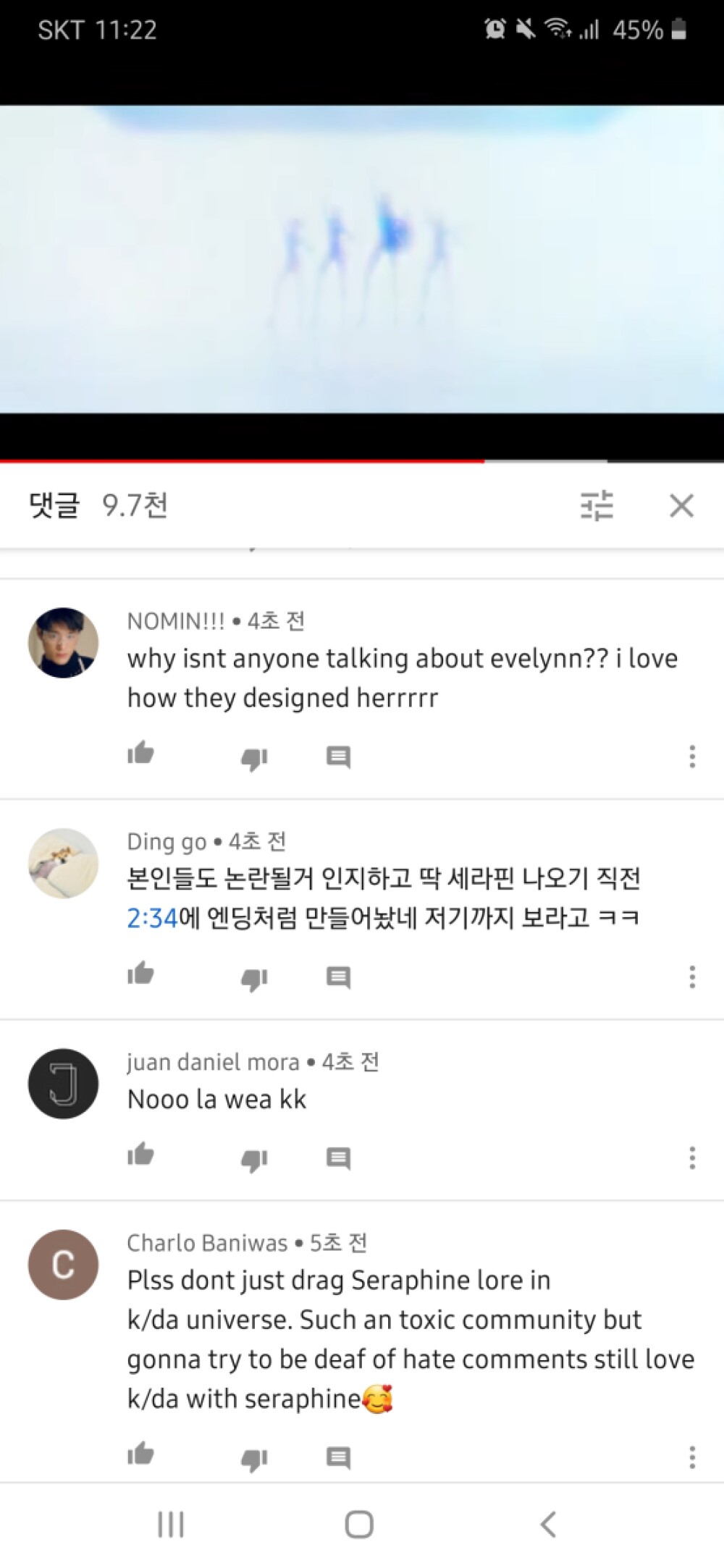The image size is (724, 1568).
Task: Dislike juan daniel mora's comment
Action: pyautogui.click(x=254, y=1160)
